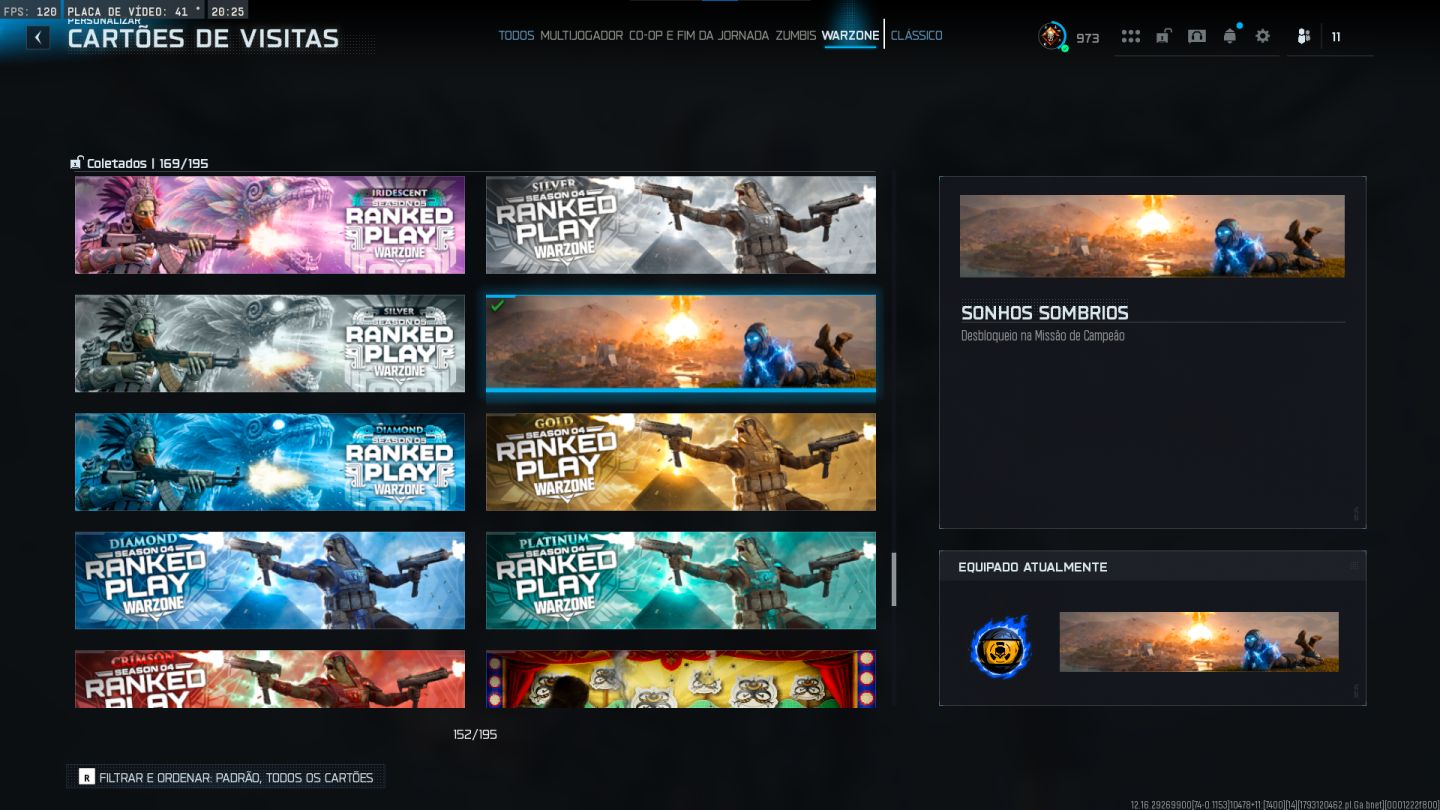The height and width of the screenshot is (810, 1440).
Task: Switch to the Zumbis tab
Action: point(796,35)
